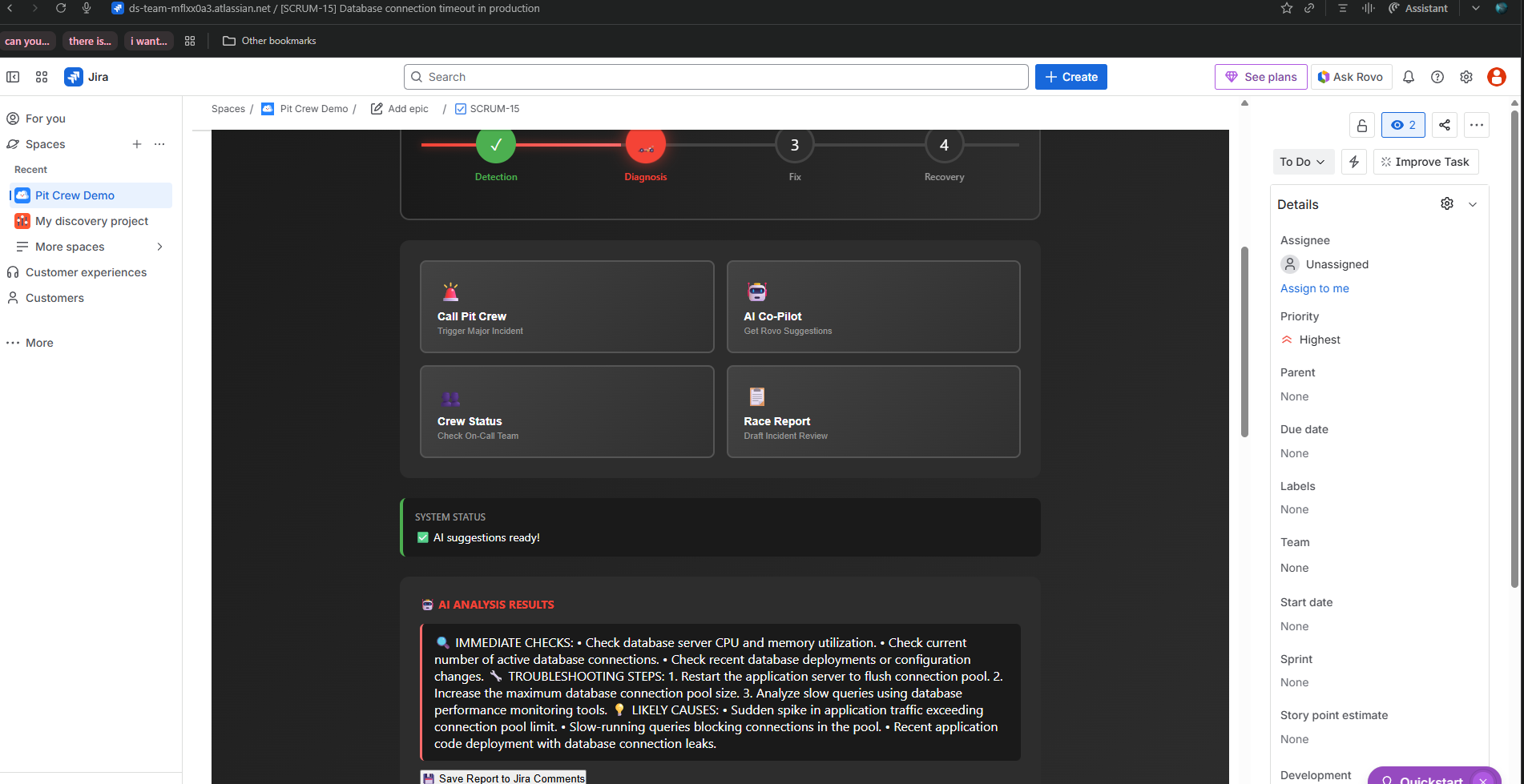Trigger Call Pit Crew major incident card
The width and height of the screenshot is (1524, 784).
tap(567, 307)
